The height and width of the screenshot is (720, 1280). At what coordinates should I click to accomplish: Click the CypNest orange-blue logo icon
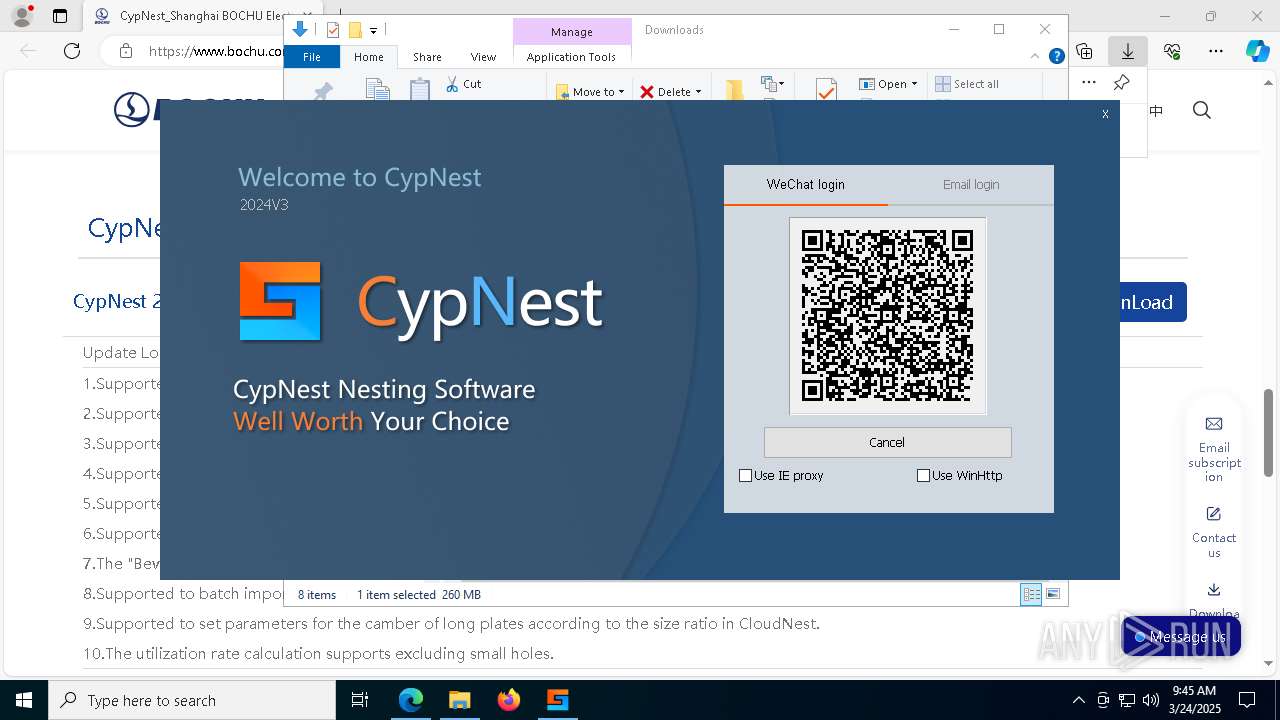(x=280, y=302)
